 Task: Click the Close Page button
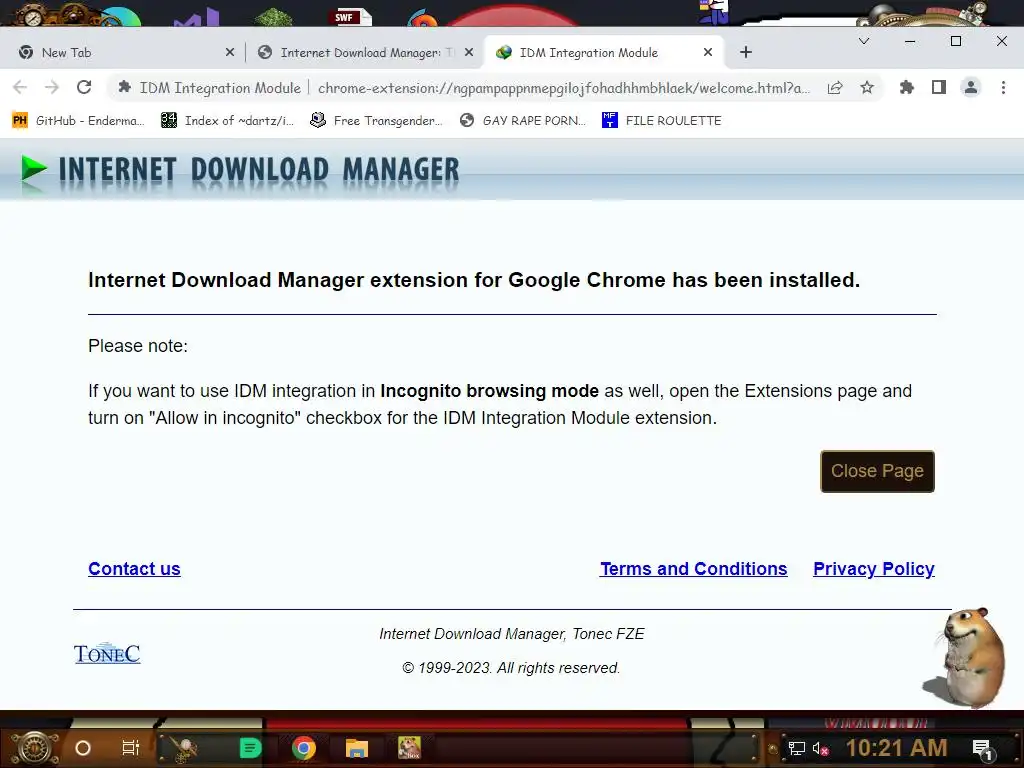pos(877,471)
